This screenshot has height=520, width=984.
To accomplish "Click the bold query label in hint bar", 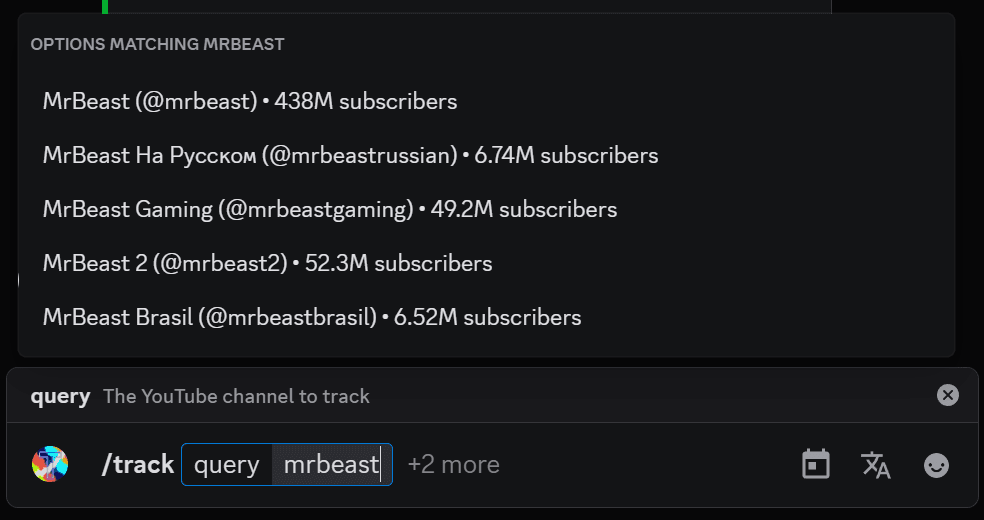I will pos(60,396).
